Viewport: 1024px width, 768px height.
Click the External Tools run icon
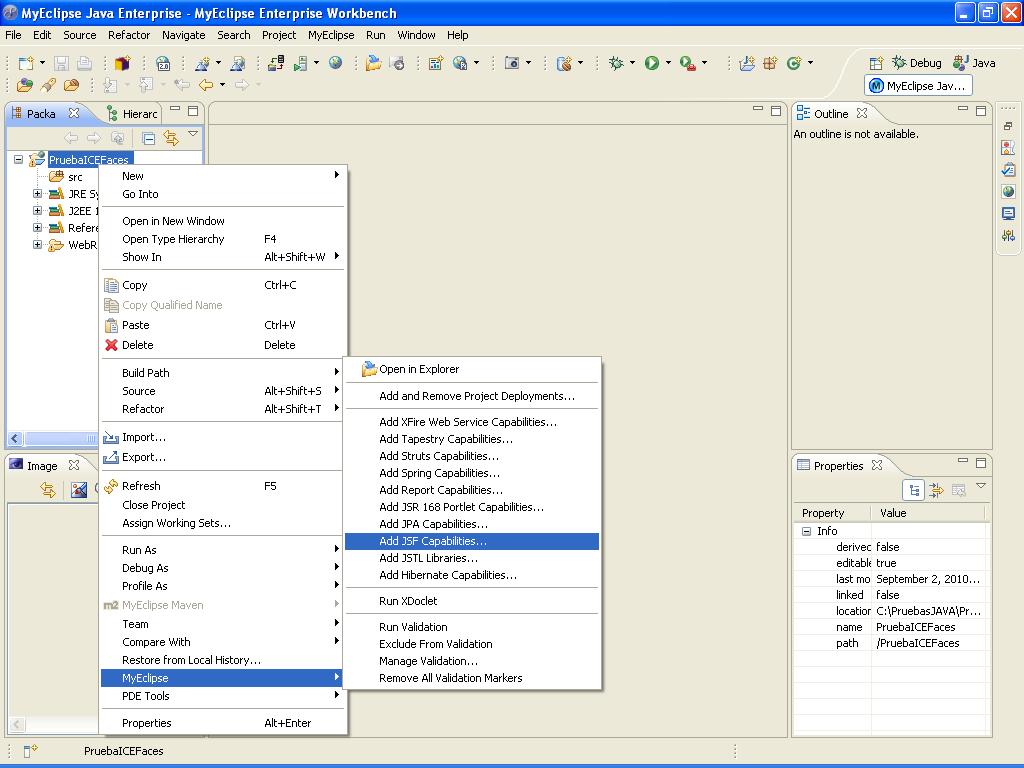click(687, 63)
